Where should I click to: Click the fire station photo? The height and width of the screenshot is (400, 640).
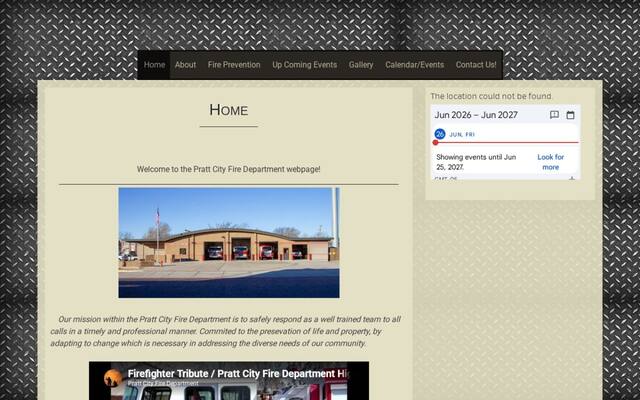tap(229, 242)
